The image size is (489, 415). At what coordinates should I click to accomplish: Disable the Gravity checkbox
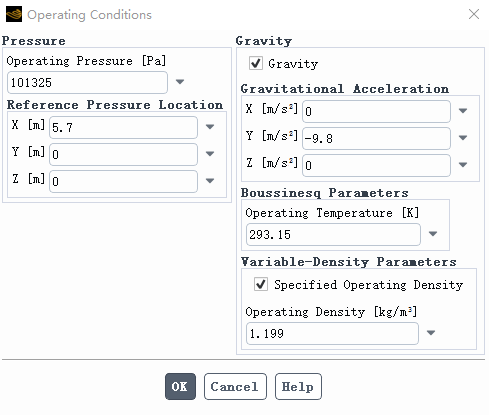256,63
